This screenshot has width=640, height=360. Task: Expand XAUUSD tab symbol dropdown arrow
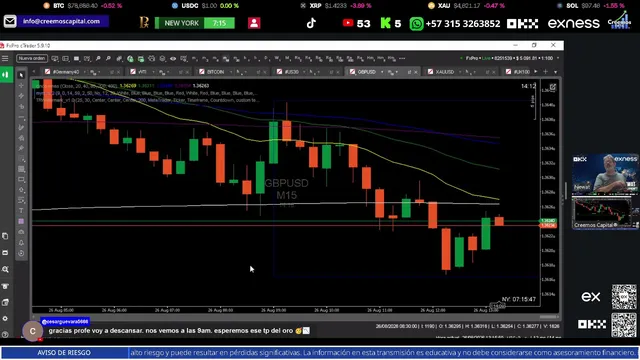tap(460, 72)
